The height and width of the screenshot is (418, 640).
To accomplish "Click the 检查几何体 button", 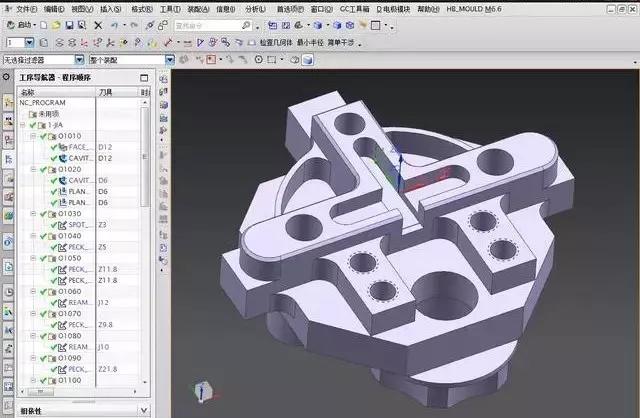I will (276, 42).
